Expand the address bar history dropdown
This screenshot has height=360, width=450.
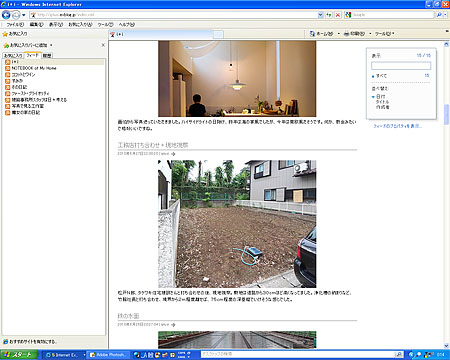coord(320,15)
